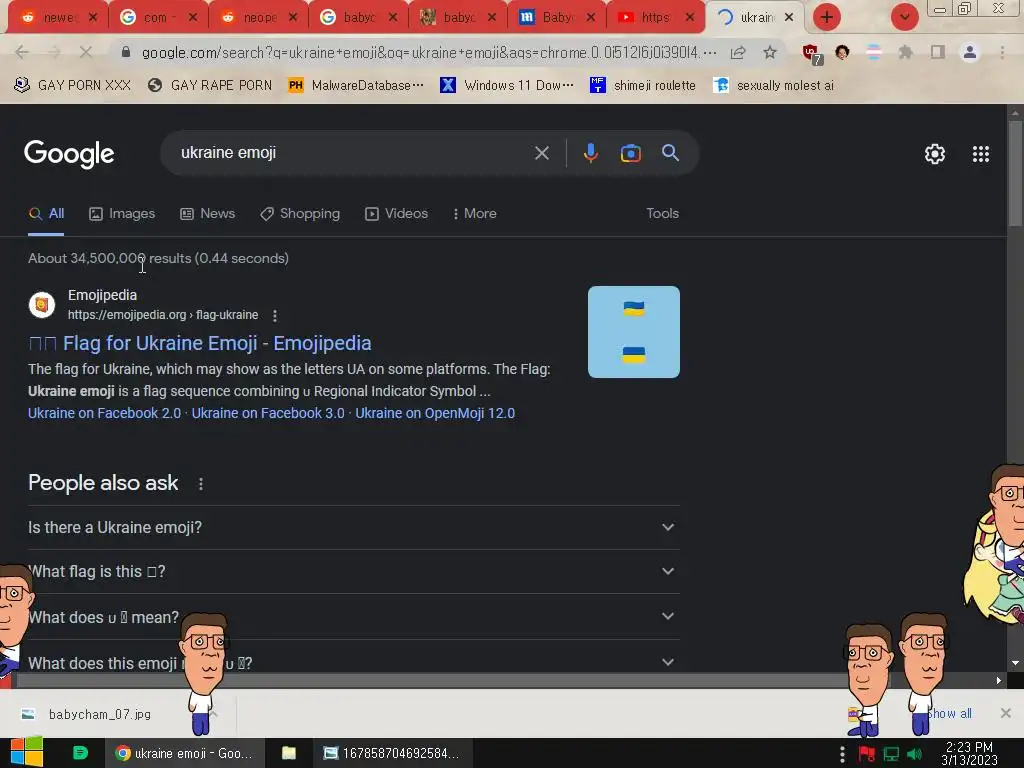Viewport: 1024px width, 768px height.
Task: Switch to the Videos results tab
Action: [396, 214]
